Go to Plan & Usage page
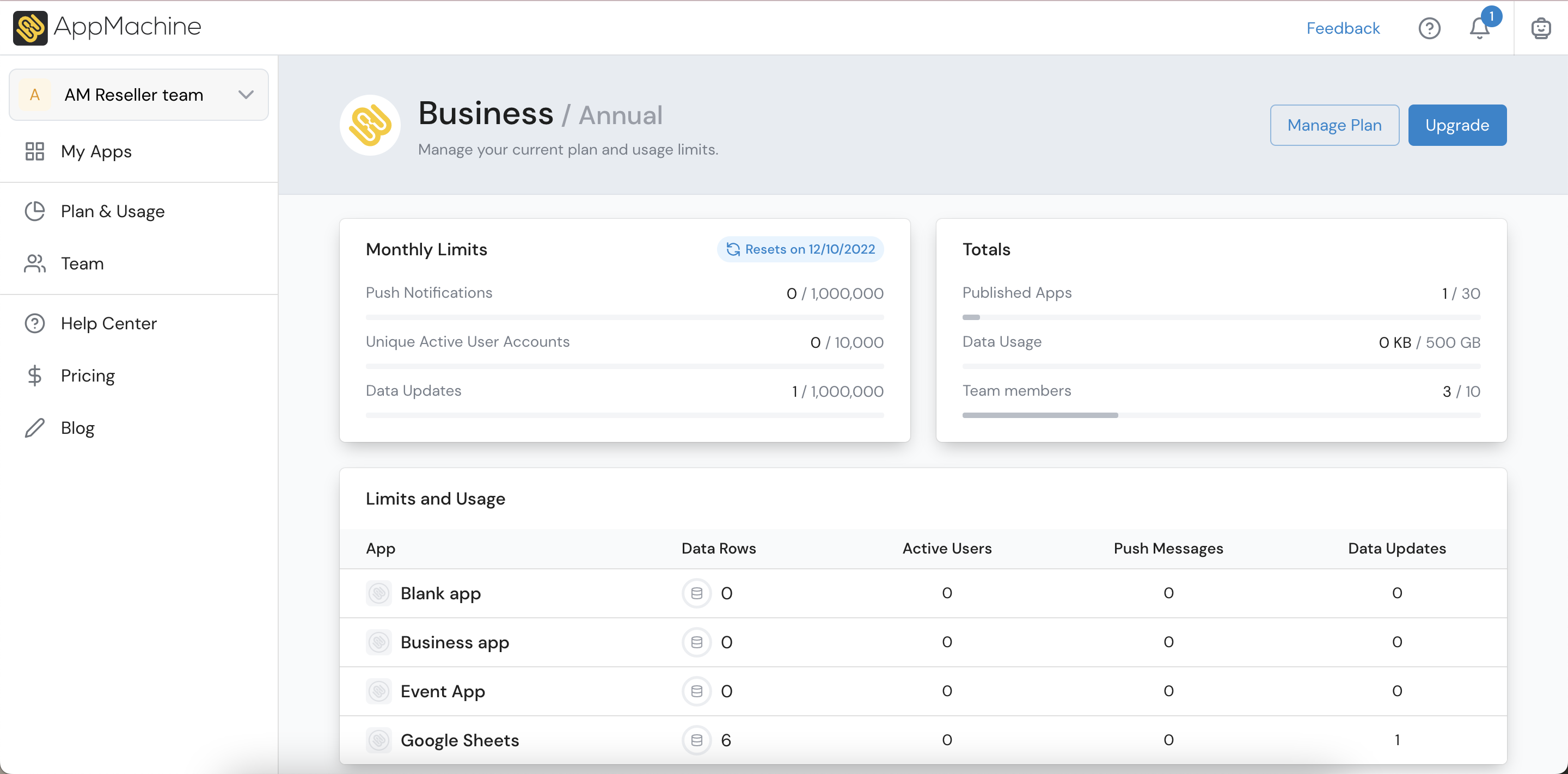The height and width of the screenshot is (774, 1568). point(113,211)
